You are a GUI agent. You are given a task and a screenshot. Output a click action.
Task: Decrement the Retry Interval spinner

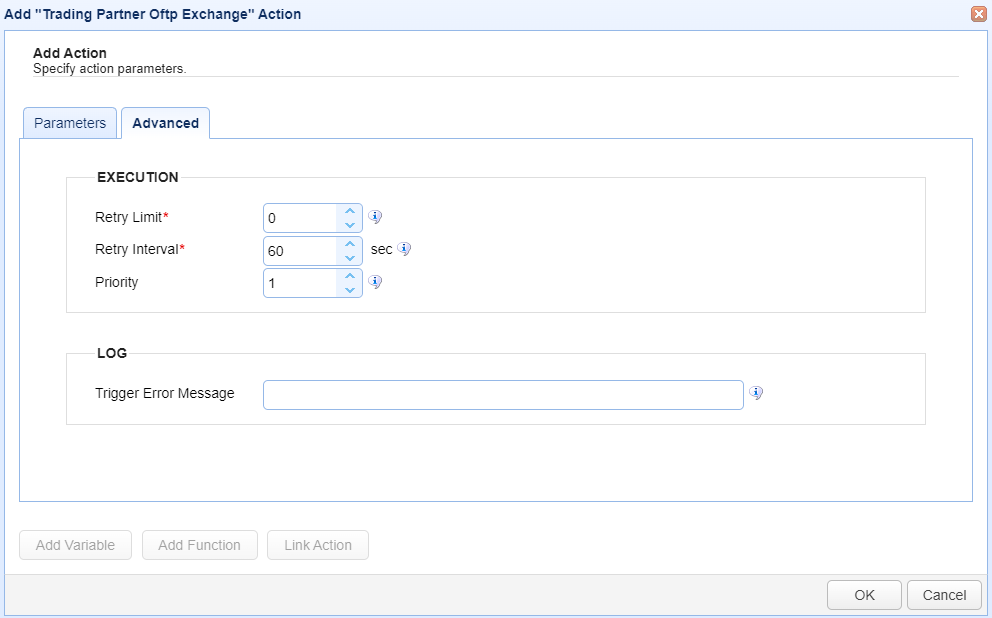(x=349, y=257)
